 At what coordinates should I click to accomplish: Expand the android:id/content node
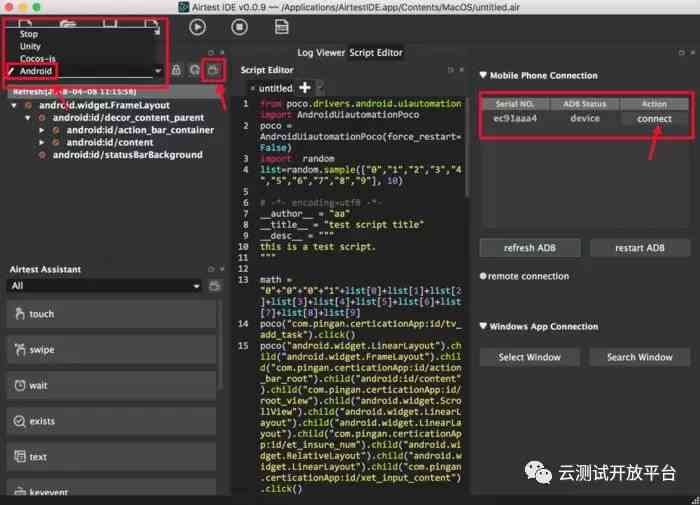(x=42, y=142)
